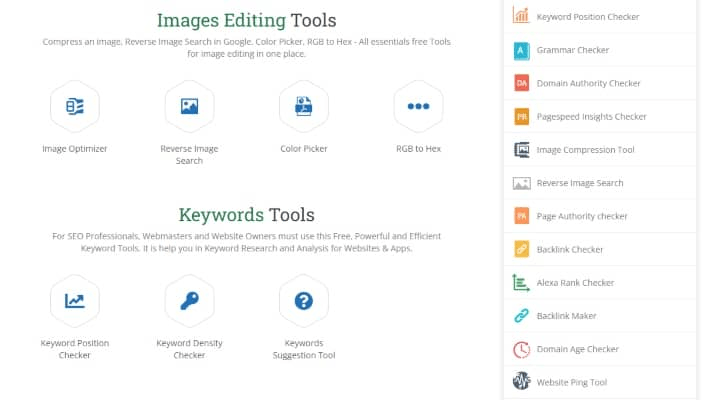Click the Color Picker text label

tap(304, 149)
